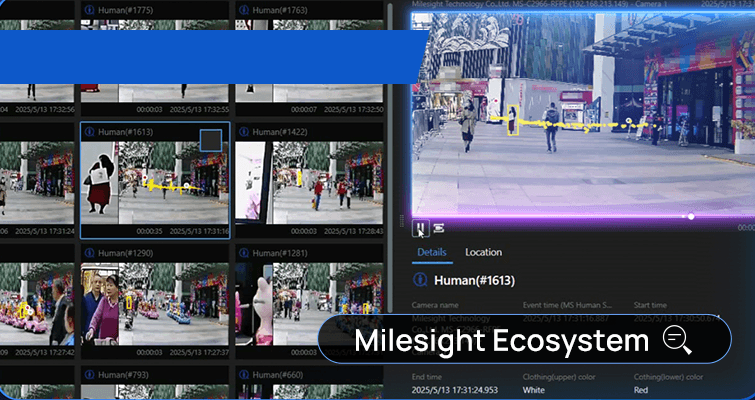This screenshot has width=755, height=400.
Task: Click the Start time field label
Action: [650, 305]
